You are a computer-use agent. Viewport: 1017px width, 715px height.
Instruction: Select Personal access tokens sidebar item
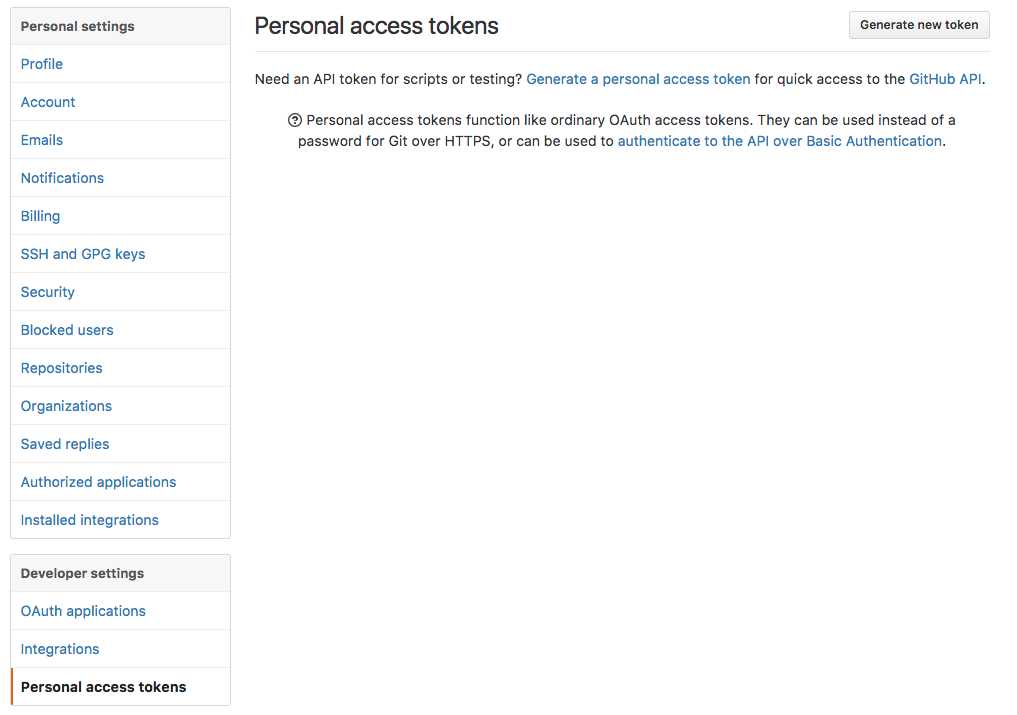[120, 686]
